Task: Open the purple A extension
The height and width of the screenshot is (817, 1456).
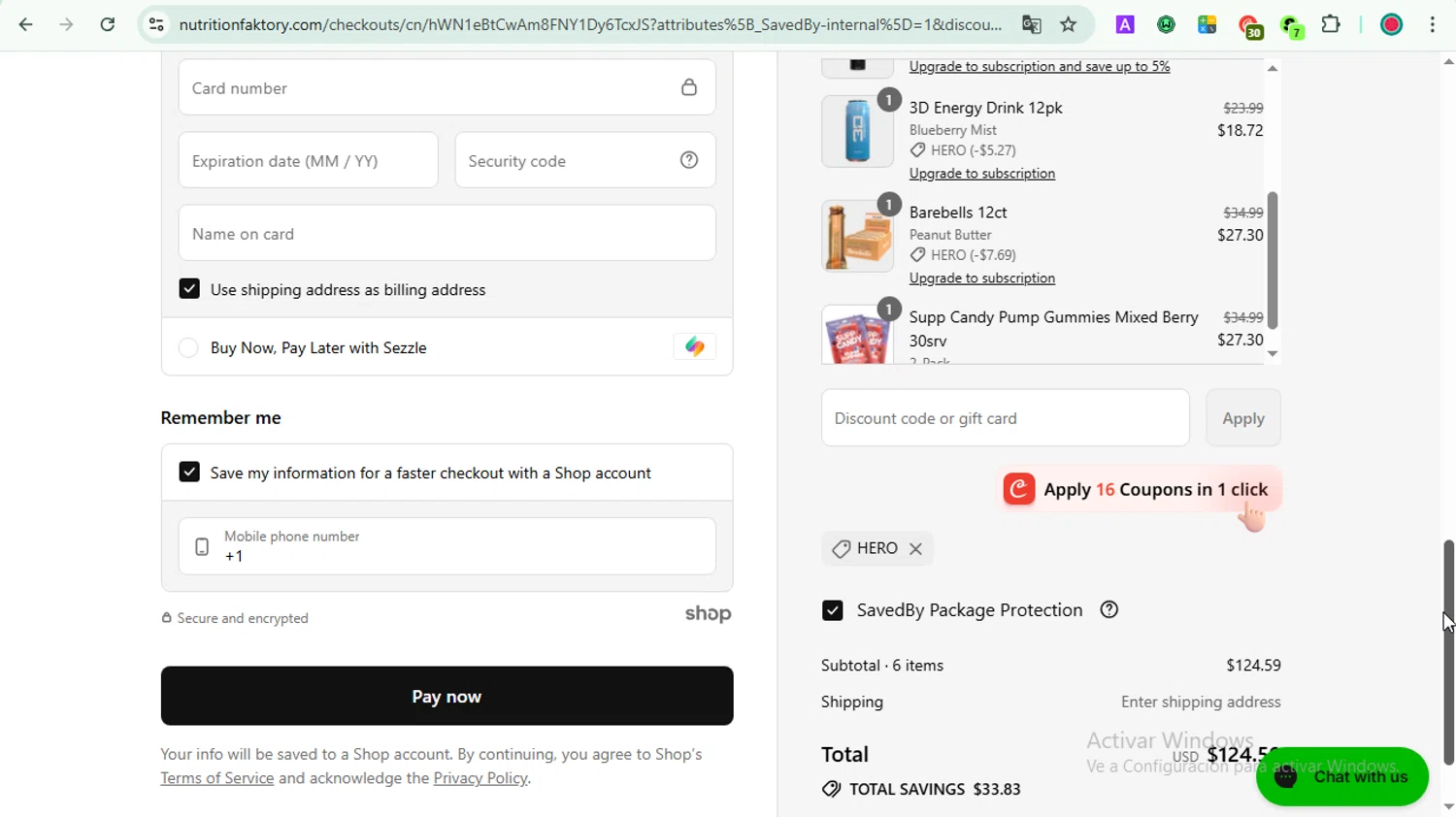Action: [1125, 25]
